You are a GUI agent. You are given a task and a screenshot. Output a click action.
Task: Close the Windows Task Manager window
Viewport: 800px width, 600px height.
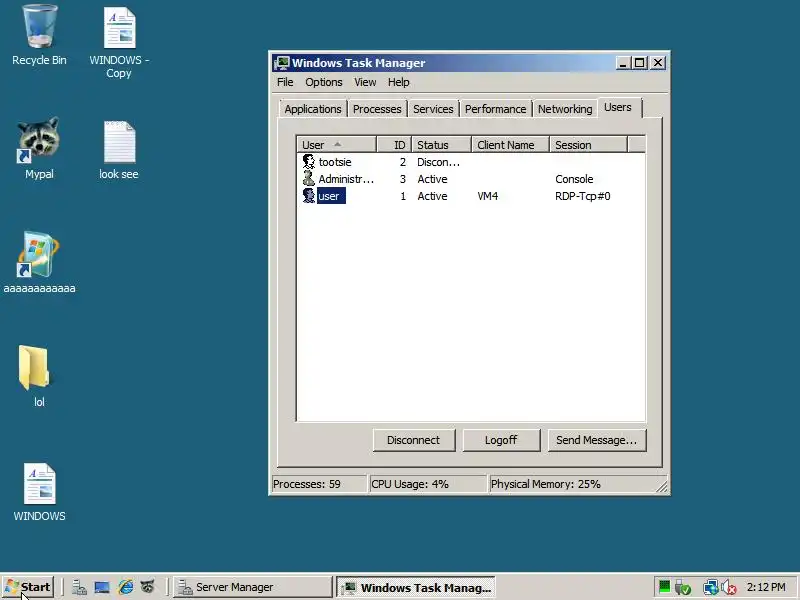658,63
